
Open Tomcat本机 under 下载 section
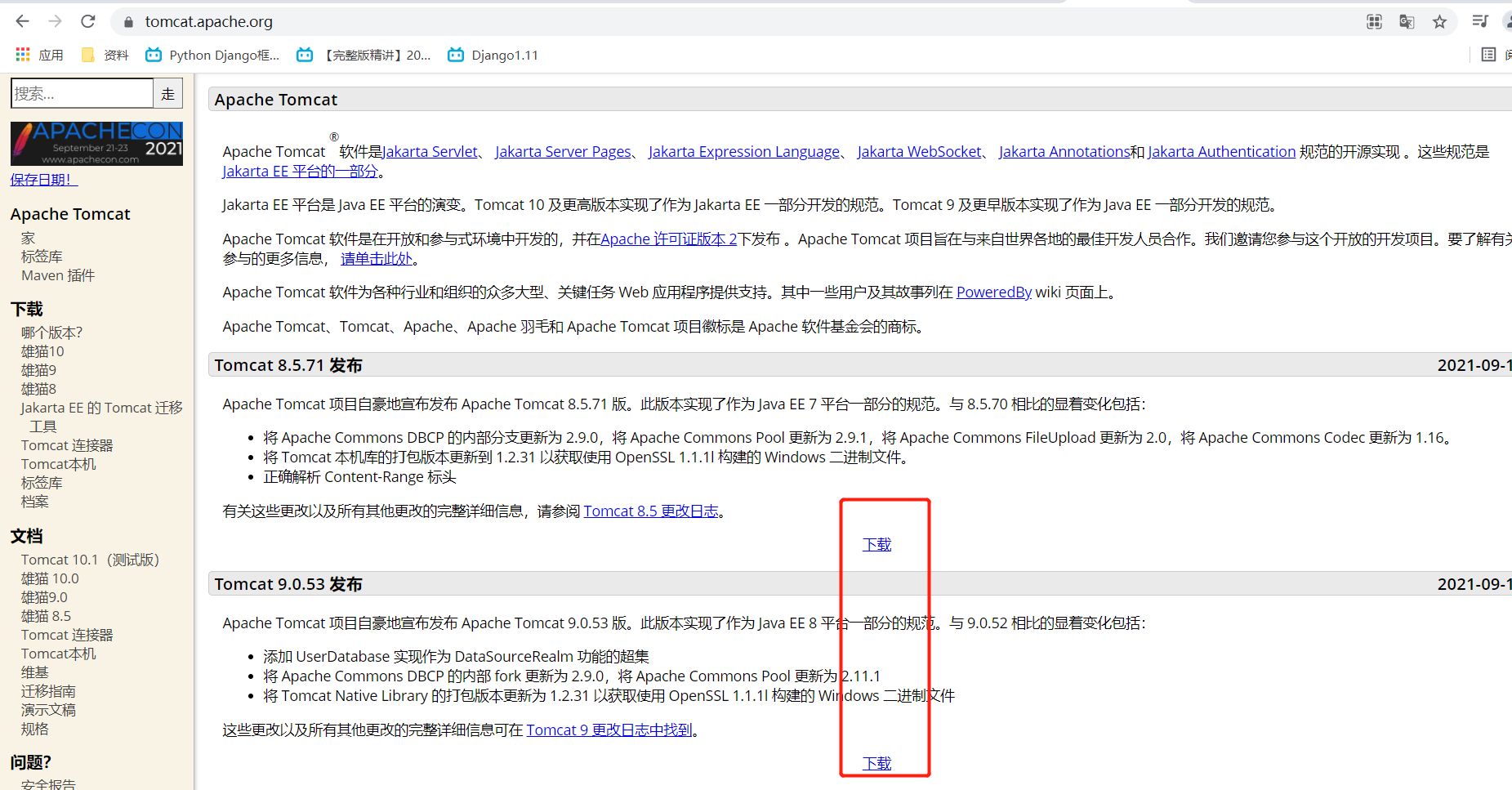59,464
